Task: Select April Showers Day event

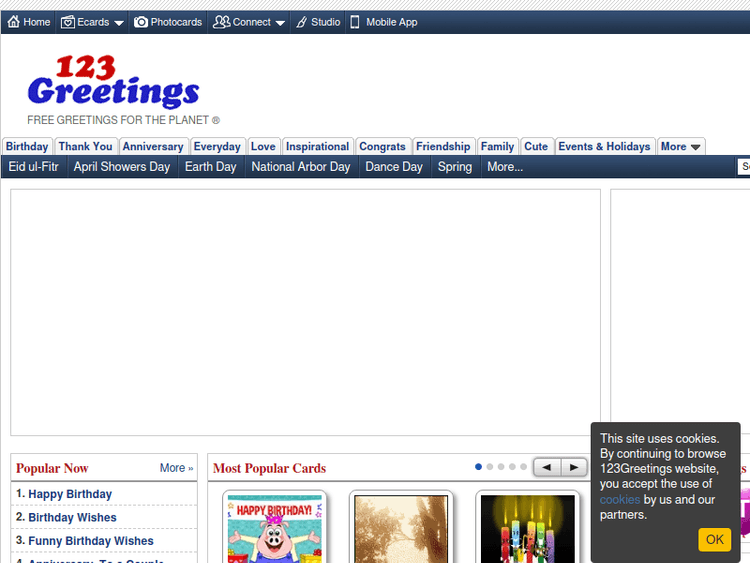Action: pos(122,166)
